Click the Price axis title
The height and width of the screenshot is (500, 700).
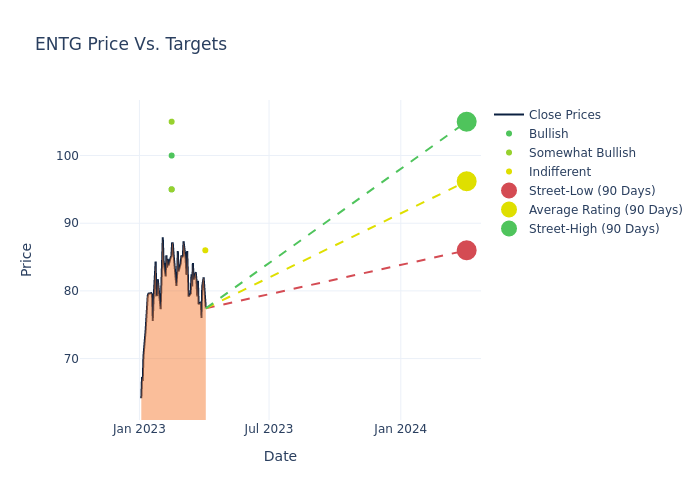tap(27, 259)
